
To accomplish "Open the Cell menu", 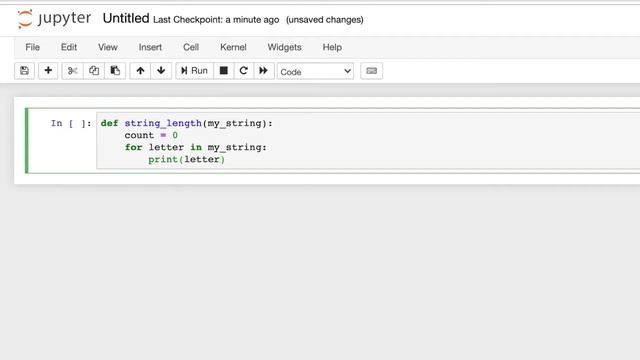I will click(191, 47).
